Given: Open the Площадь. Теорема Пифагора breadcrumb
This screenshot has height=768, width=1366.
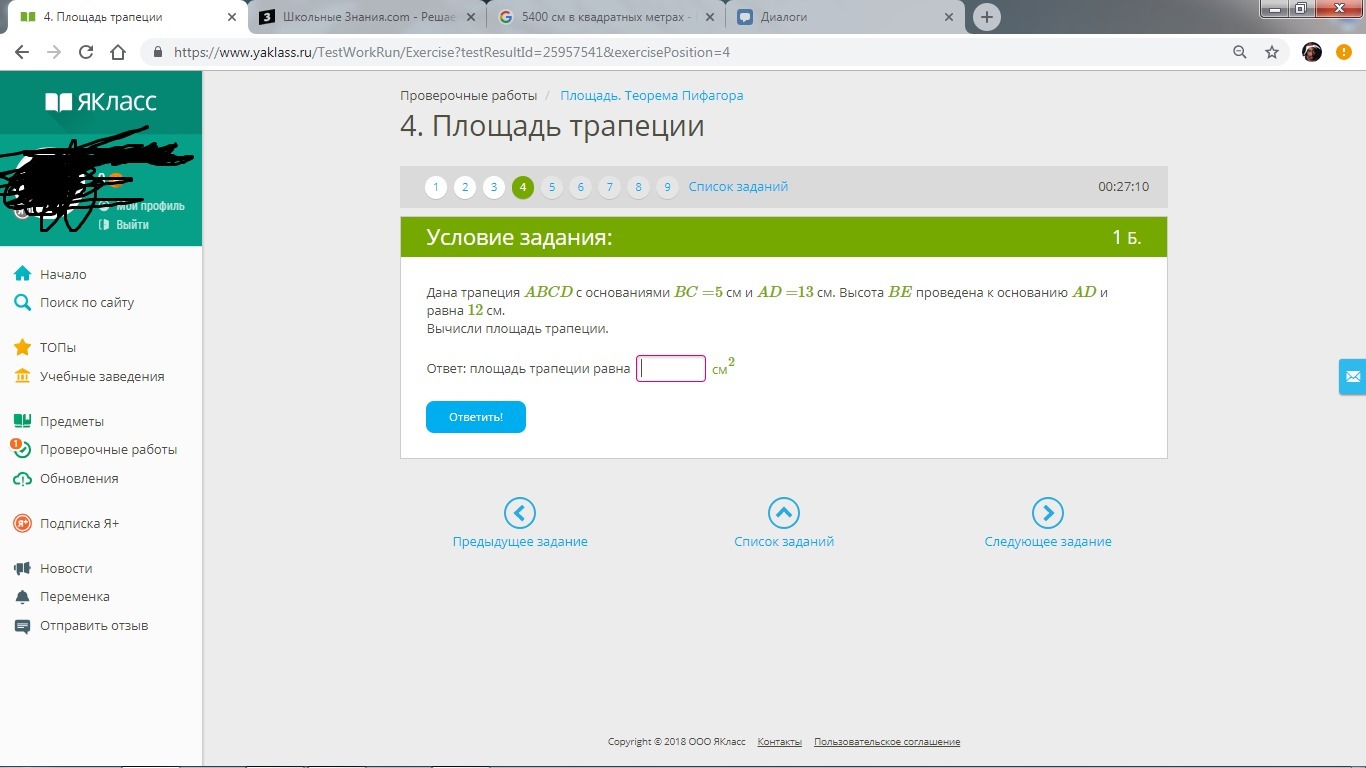Looking at the screenshot, I should tap(652, 96).
